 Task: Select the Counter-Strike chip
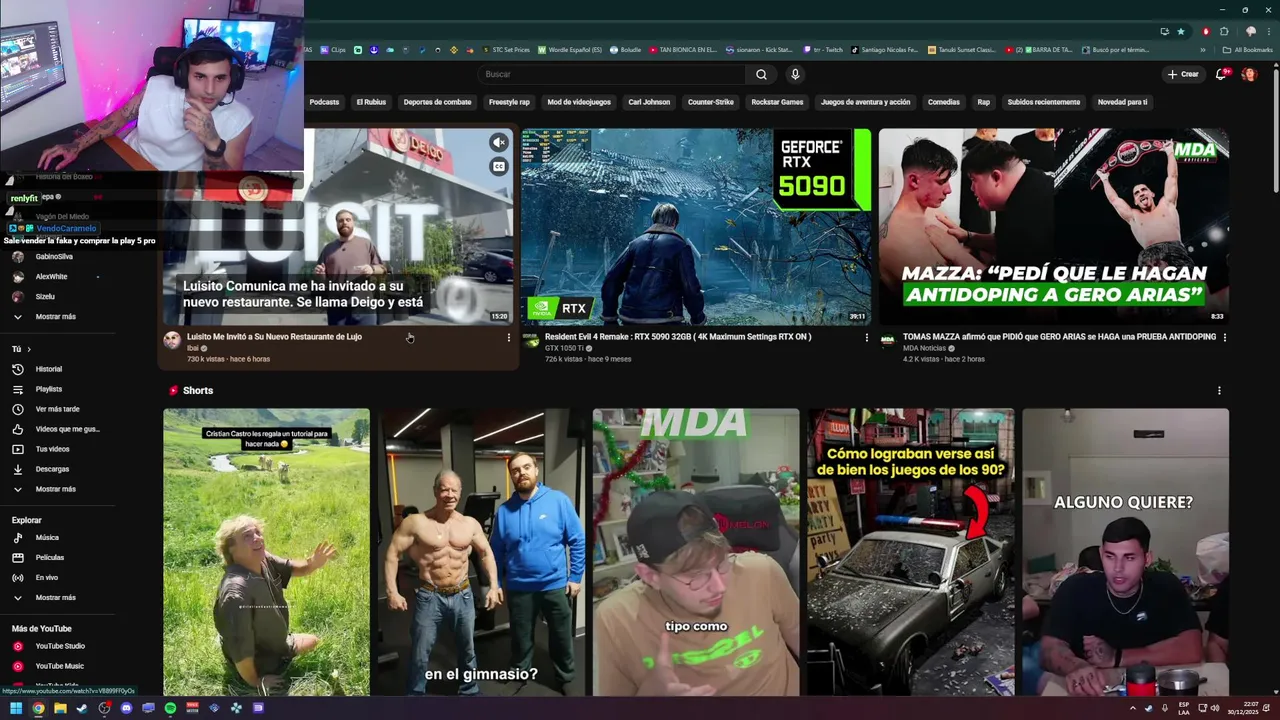711,102
